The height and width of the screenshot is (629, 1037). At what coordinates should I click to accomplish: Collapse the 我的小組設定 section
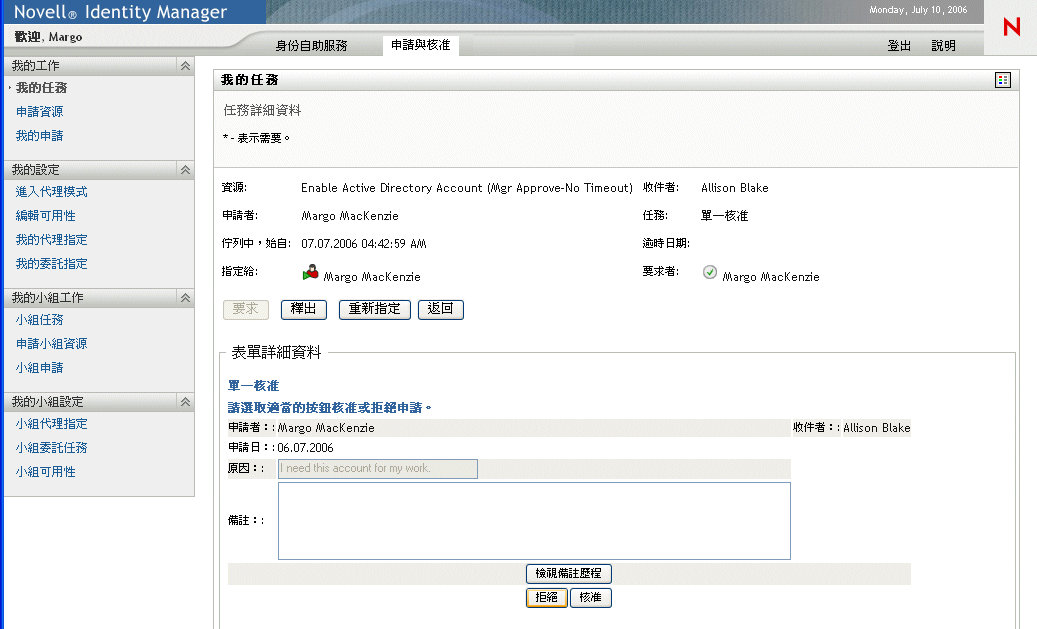point(185,401)
